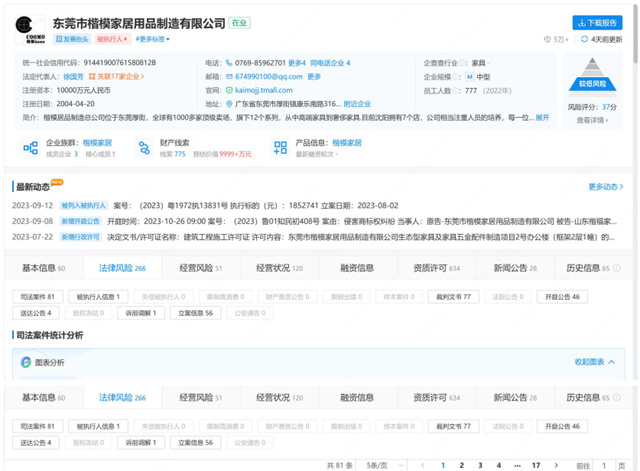The width and height of the screenshot is (640, 471).
Task: Expand the company intro with 展开
Action: tap(542, 118)
